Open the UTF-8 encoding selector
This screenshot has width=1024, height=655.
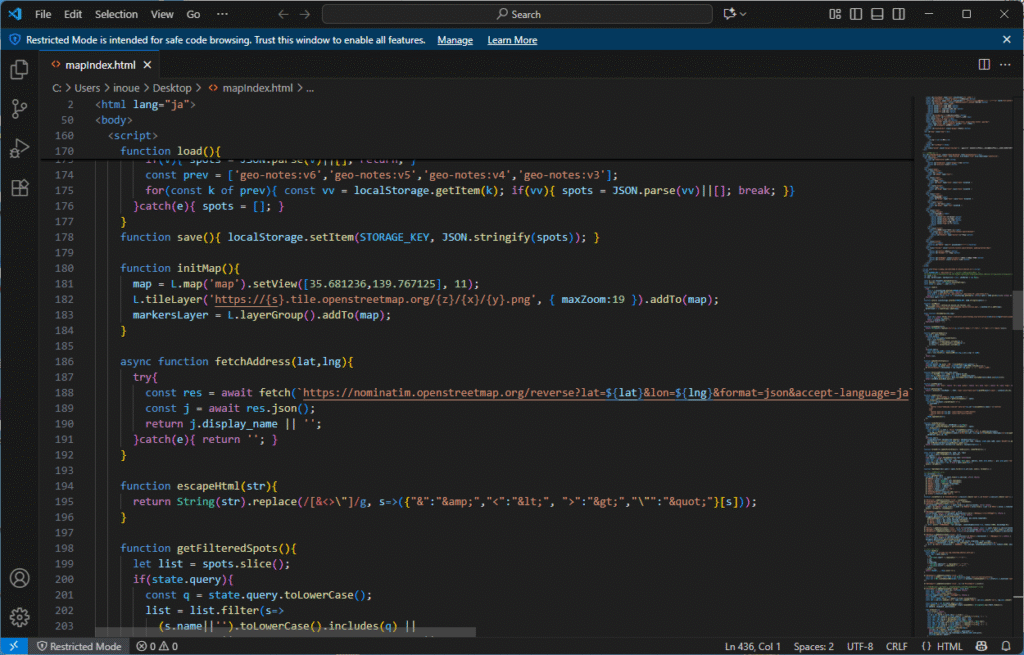tap(860, 647)
